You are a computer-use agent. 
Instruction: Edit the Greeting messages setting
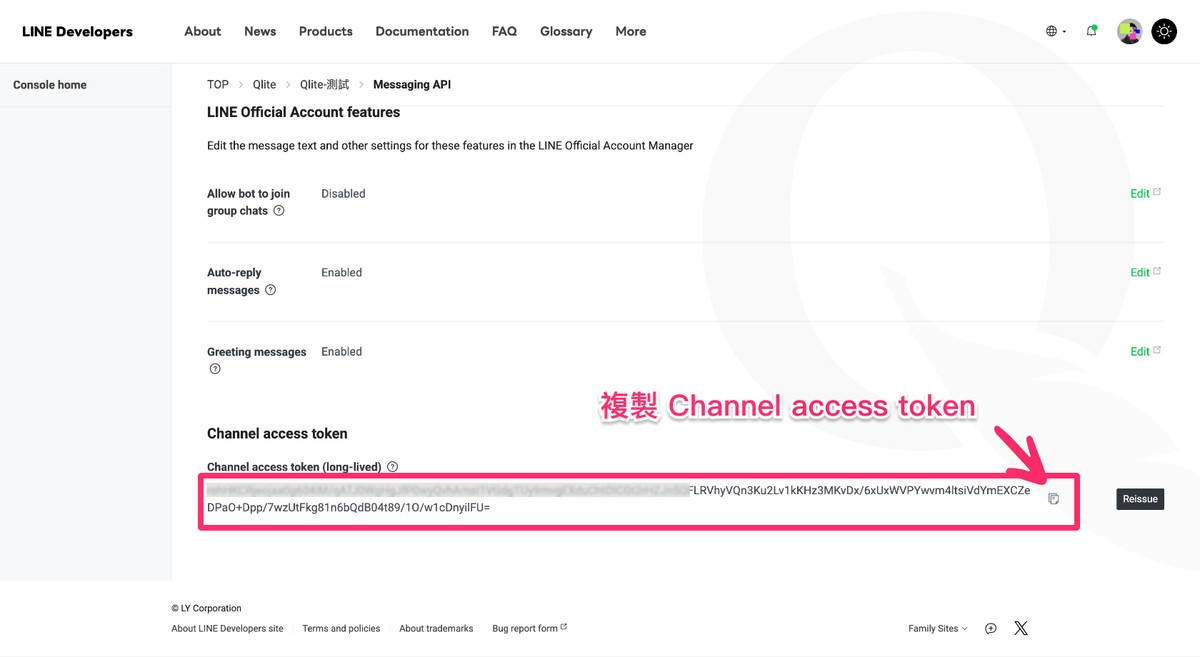1145,352
